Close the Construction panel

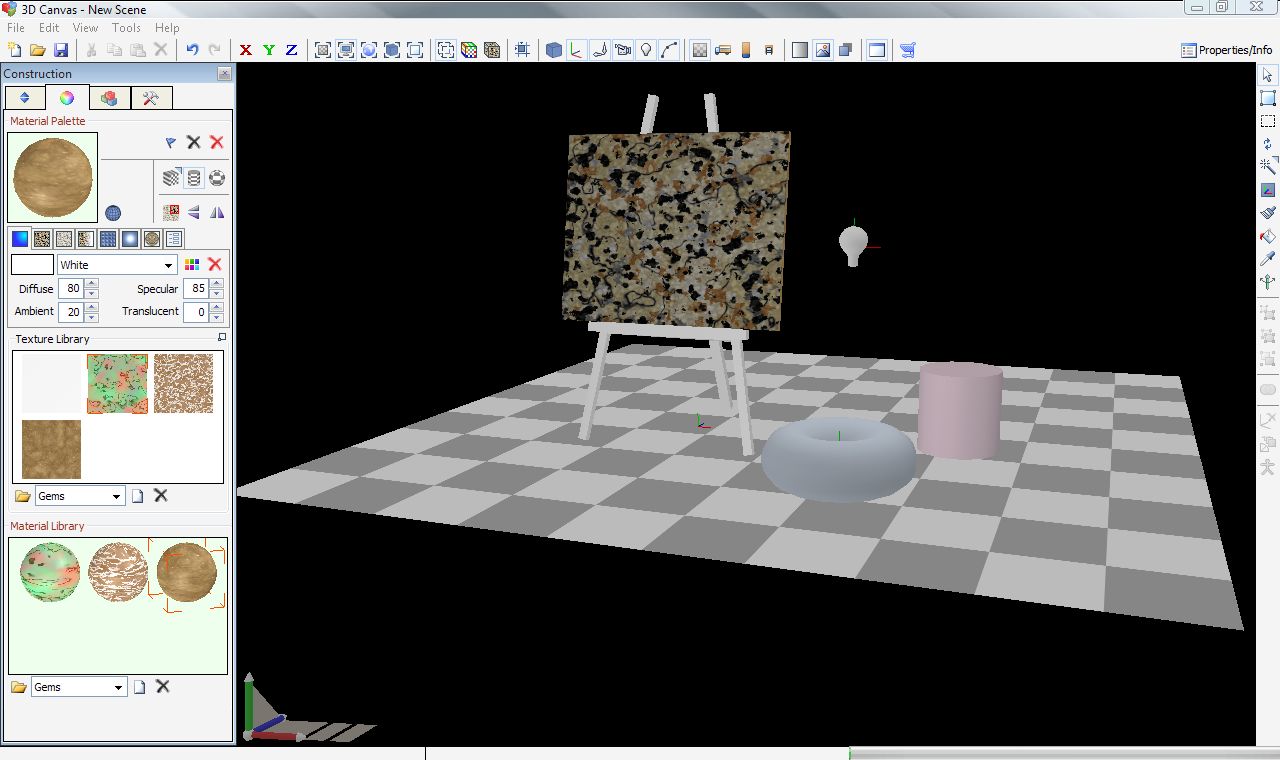(224, 73)
